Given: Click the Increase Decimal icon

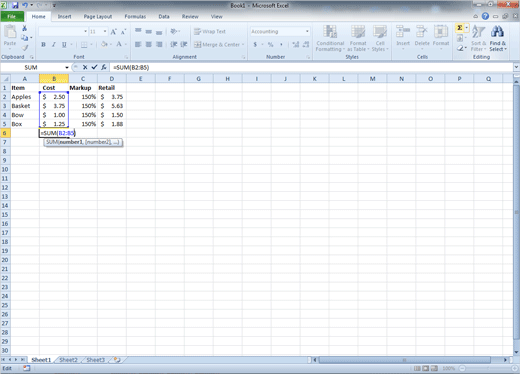Looking at the screenshot, I should [x=295, y=44].
